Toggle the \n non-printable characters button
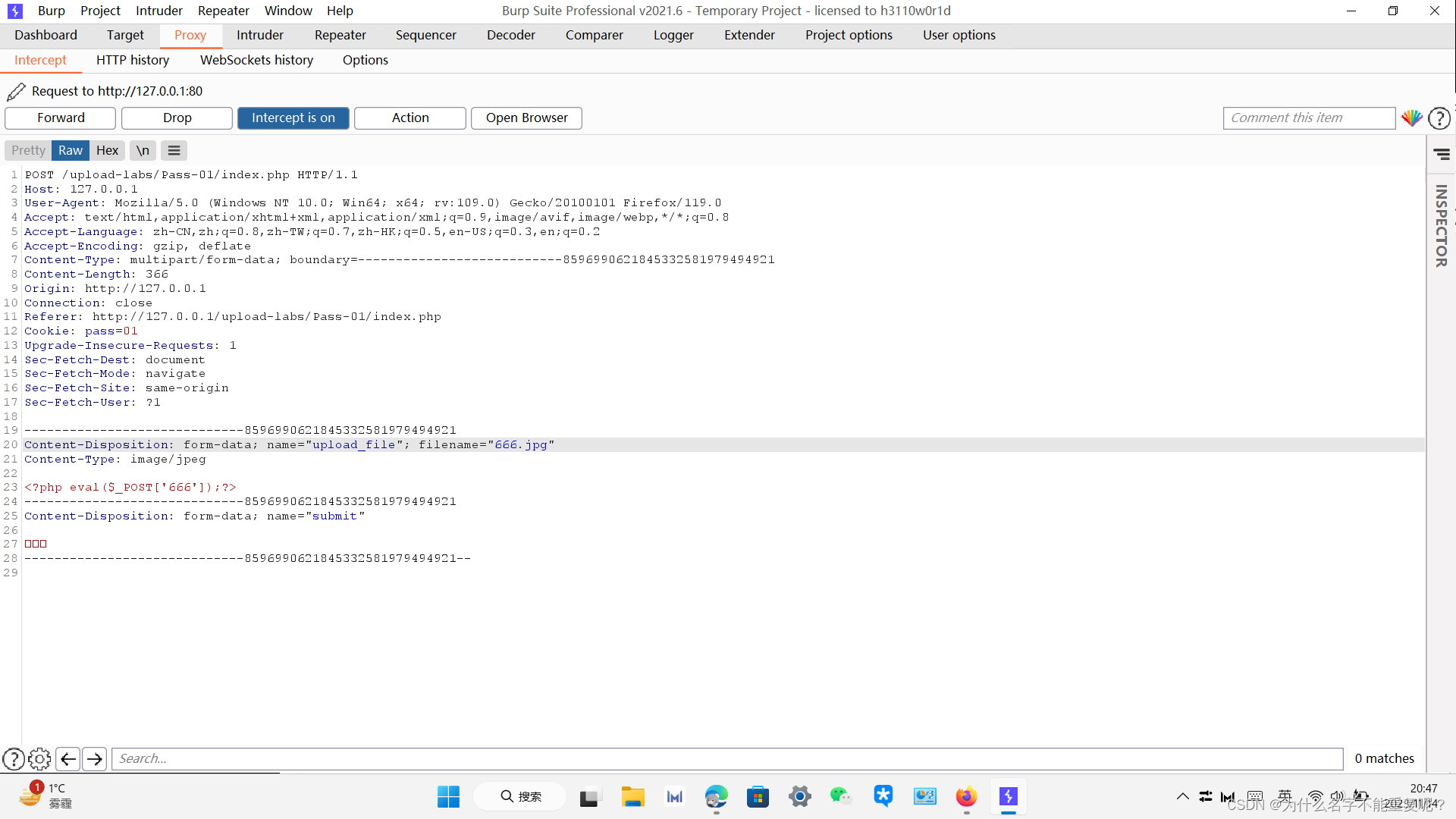Screen dimensions: 1456x819 [x=143, y=150]
